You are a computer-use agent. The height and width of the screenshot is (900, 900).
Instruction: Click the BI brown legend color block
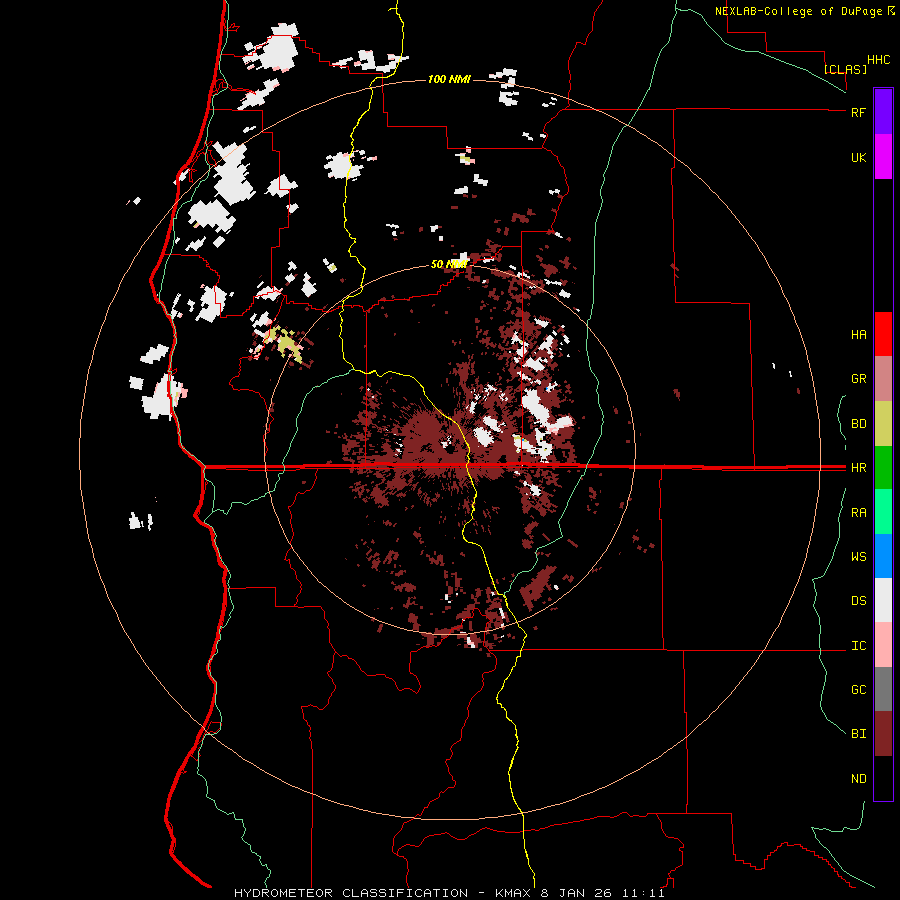click(x=883, y=734)
